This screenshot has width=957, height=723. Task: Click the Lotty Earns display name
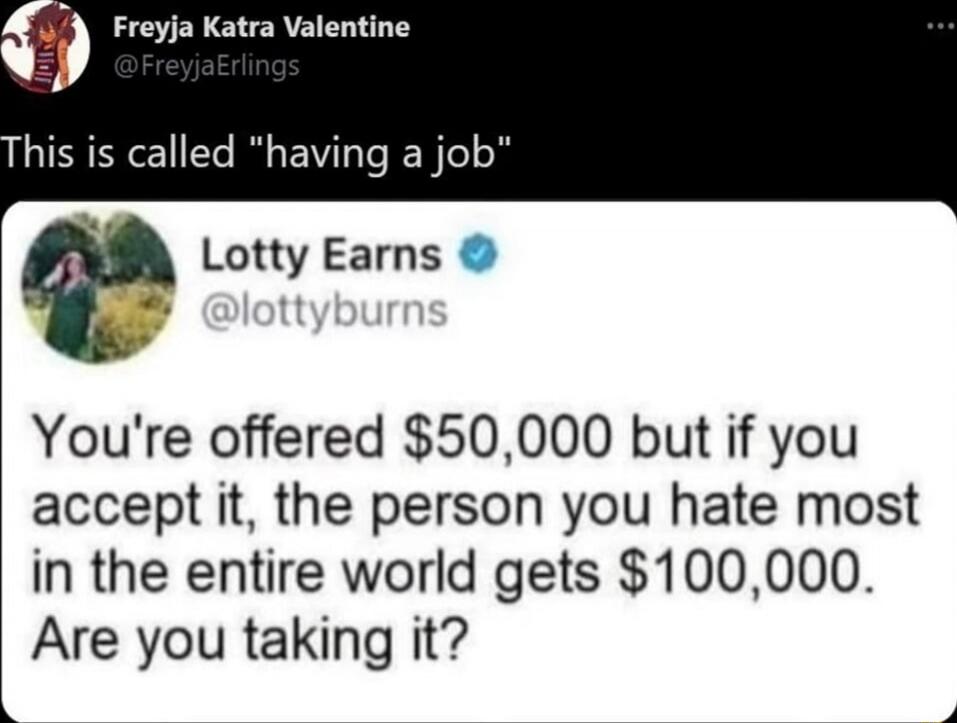(321, 254)
